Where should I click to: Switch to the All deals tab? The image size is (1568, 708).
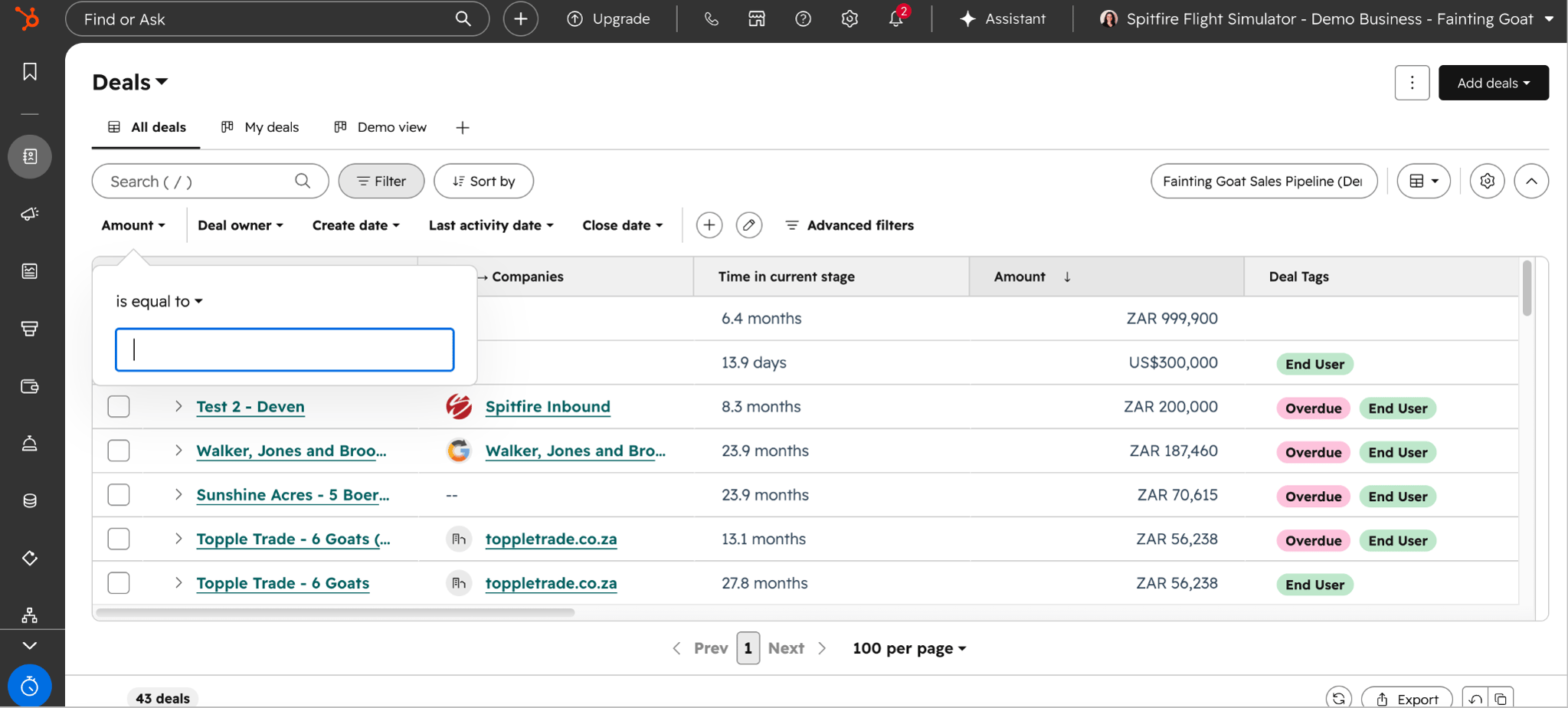[146, 127]
